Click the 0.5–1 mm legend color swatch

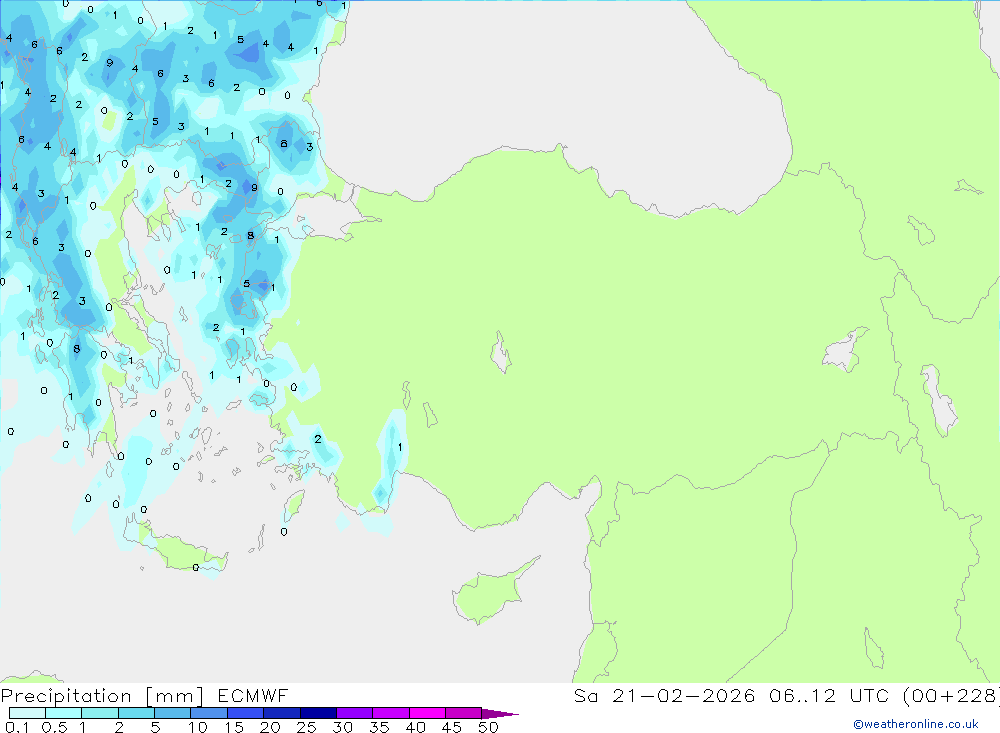pyautogui.click(x=63, y=713)
